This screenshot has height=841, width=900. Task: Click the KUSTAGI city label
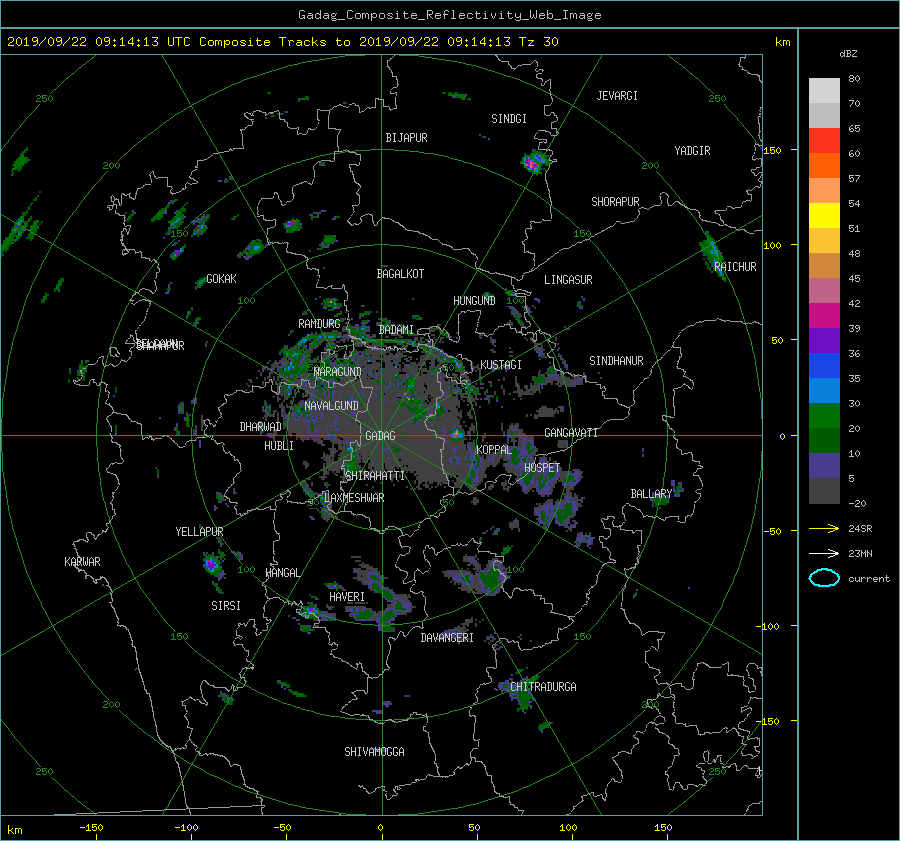501,365
